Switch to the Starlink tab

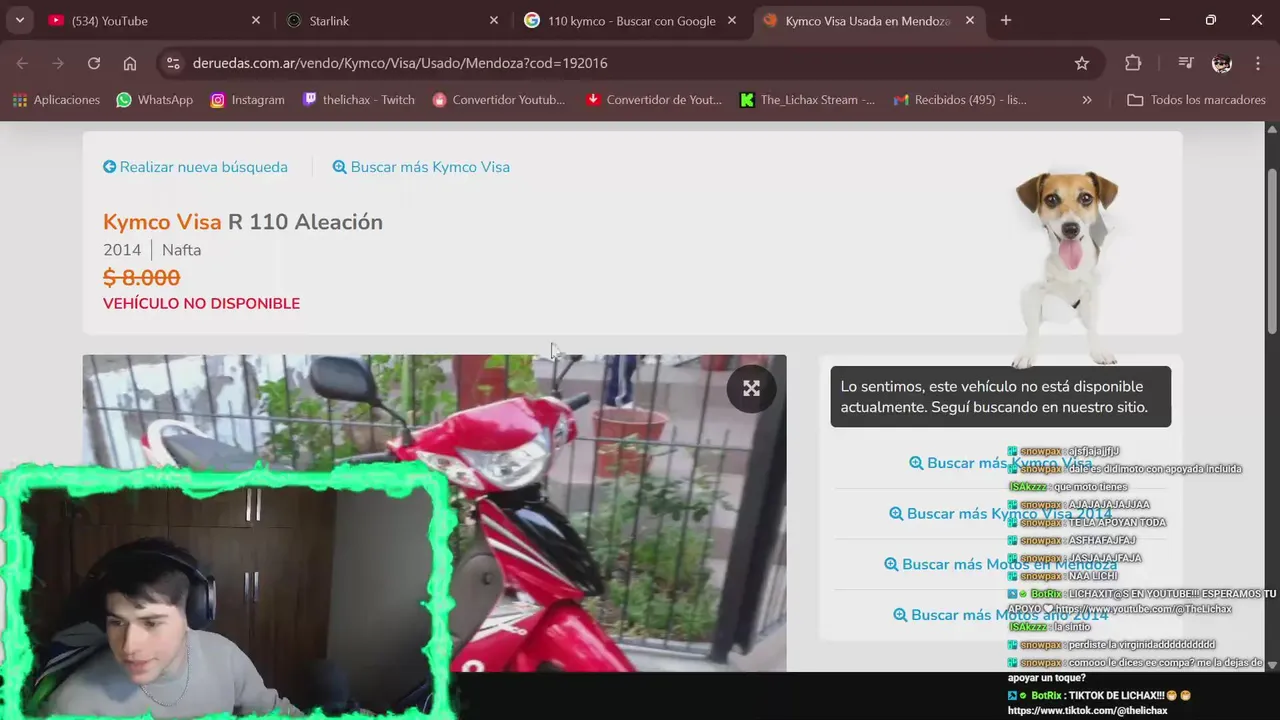392,20
